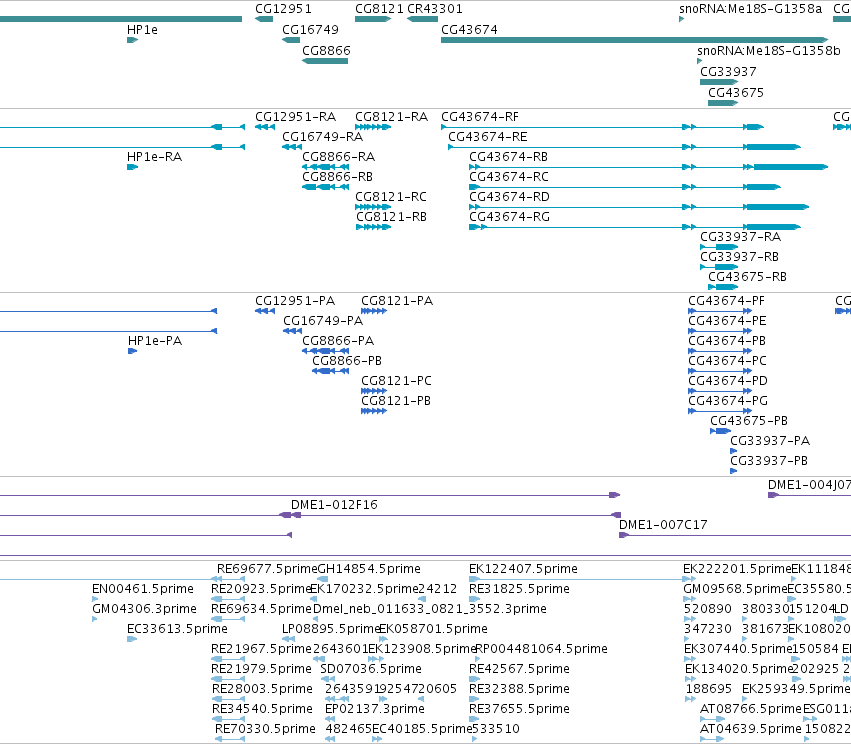Click protein CG43674-PF
Viewport: 851px width, 744px height.
click(720, 311)
